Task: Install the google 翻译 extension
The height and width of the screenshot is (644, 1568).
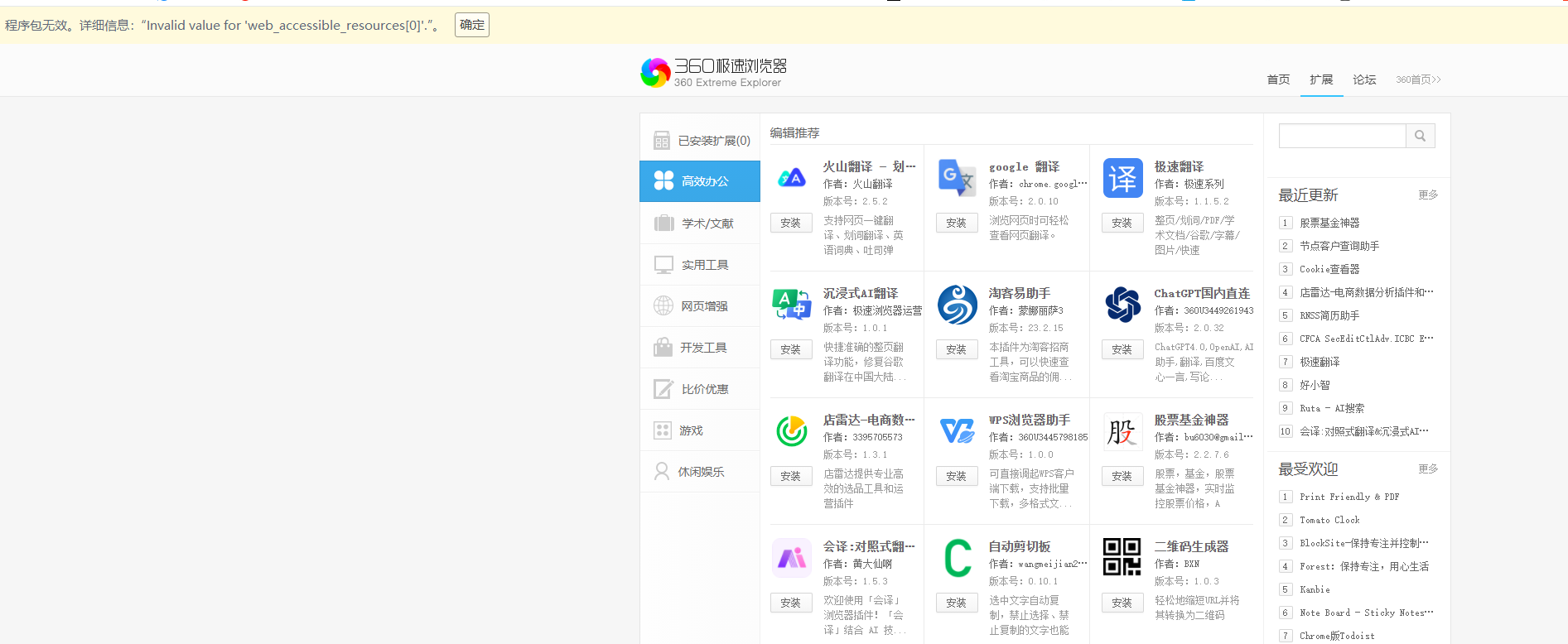Action: point(957,223)
